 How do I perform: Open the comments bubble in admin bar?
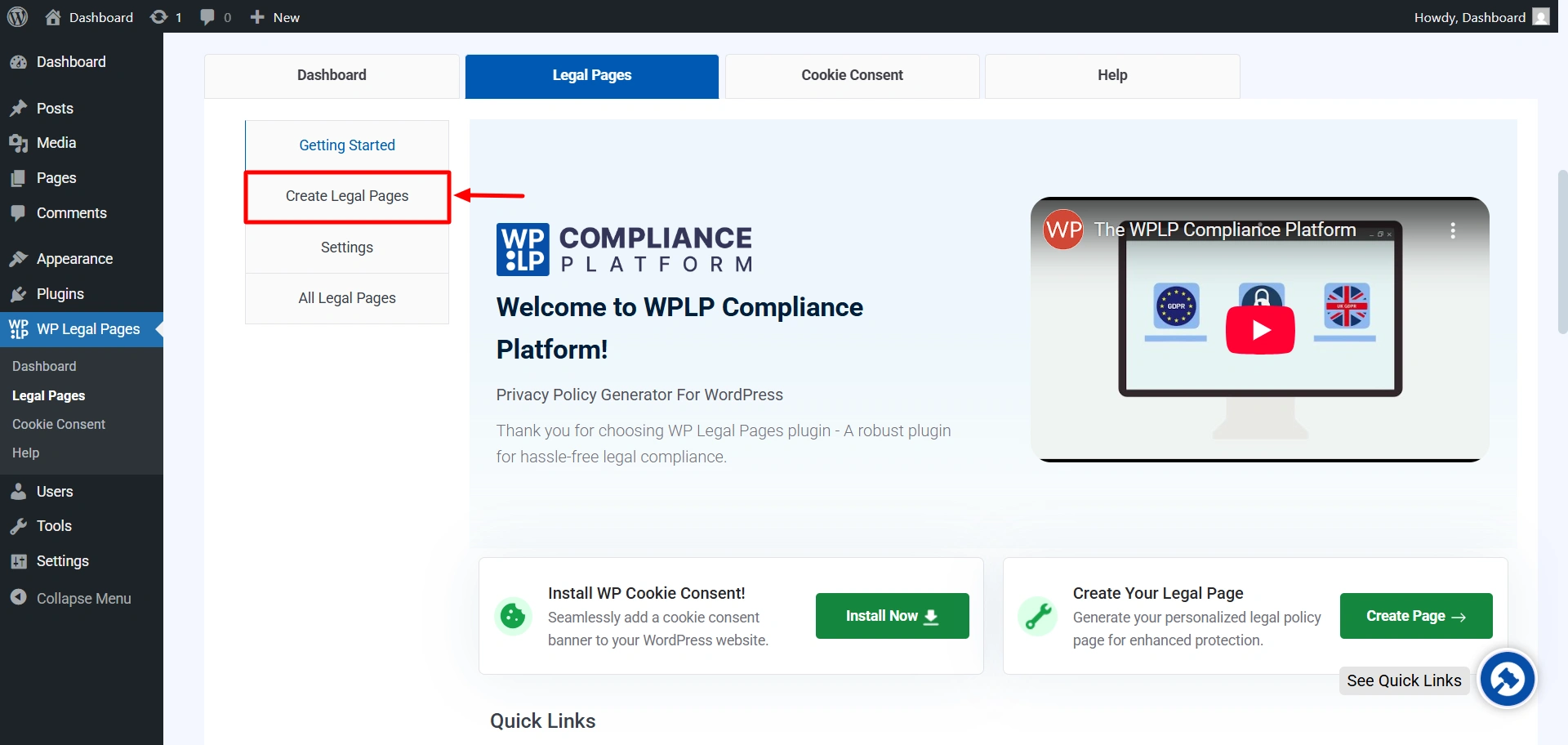pos(207,17)
